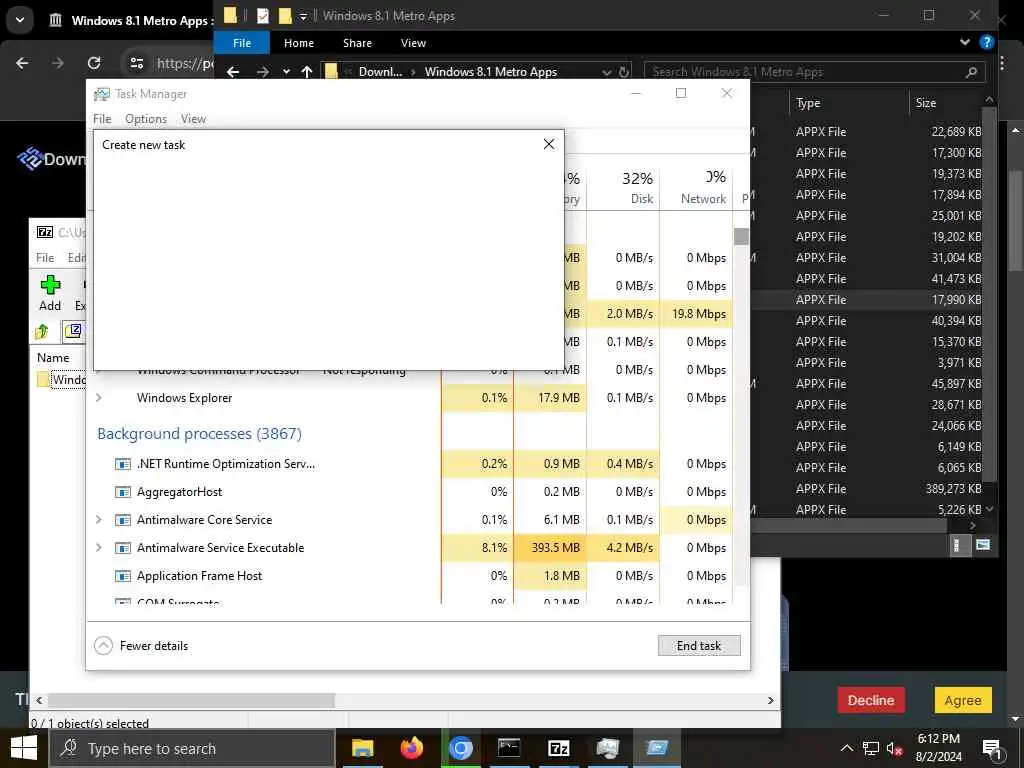Expand Antimalware Core Service process
Image resolution: width=1024 pixels, height=768 pixels.
coord(99,520)
